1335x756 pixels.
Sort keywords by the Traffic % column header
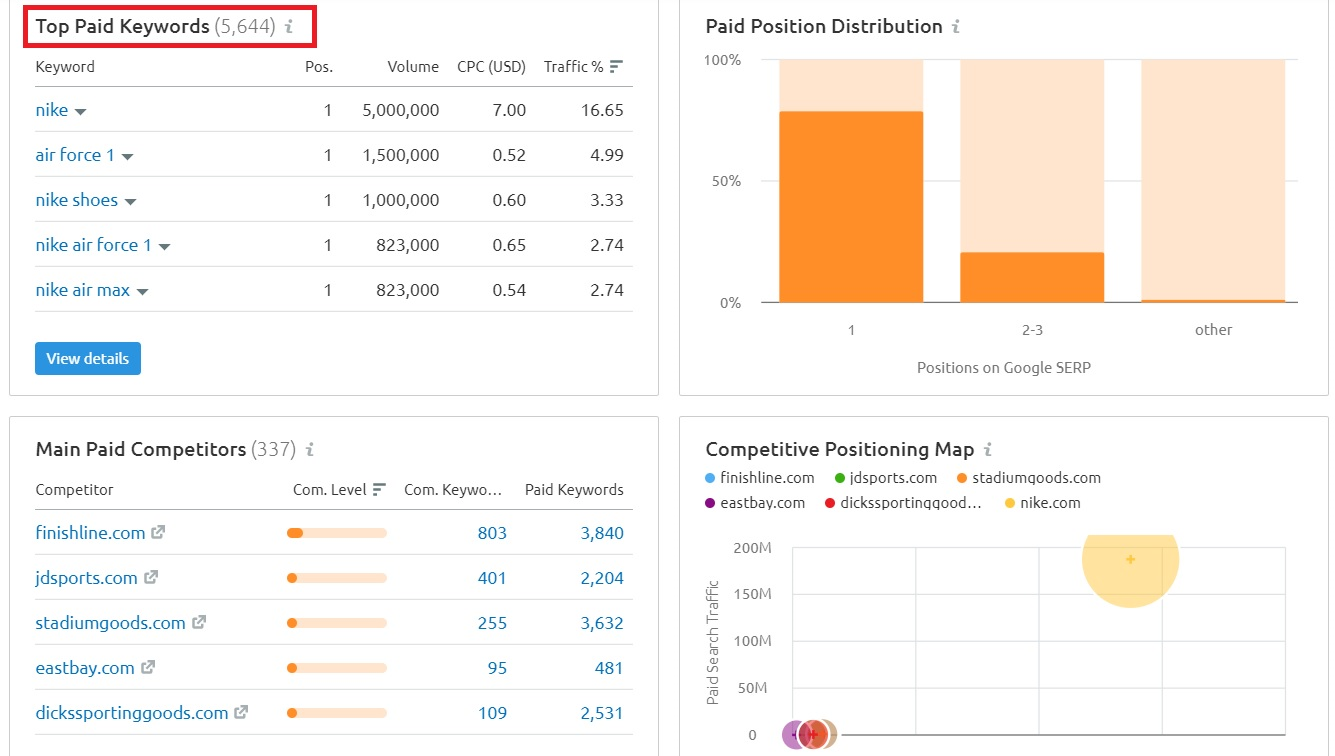(583, 67)
